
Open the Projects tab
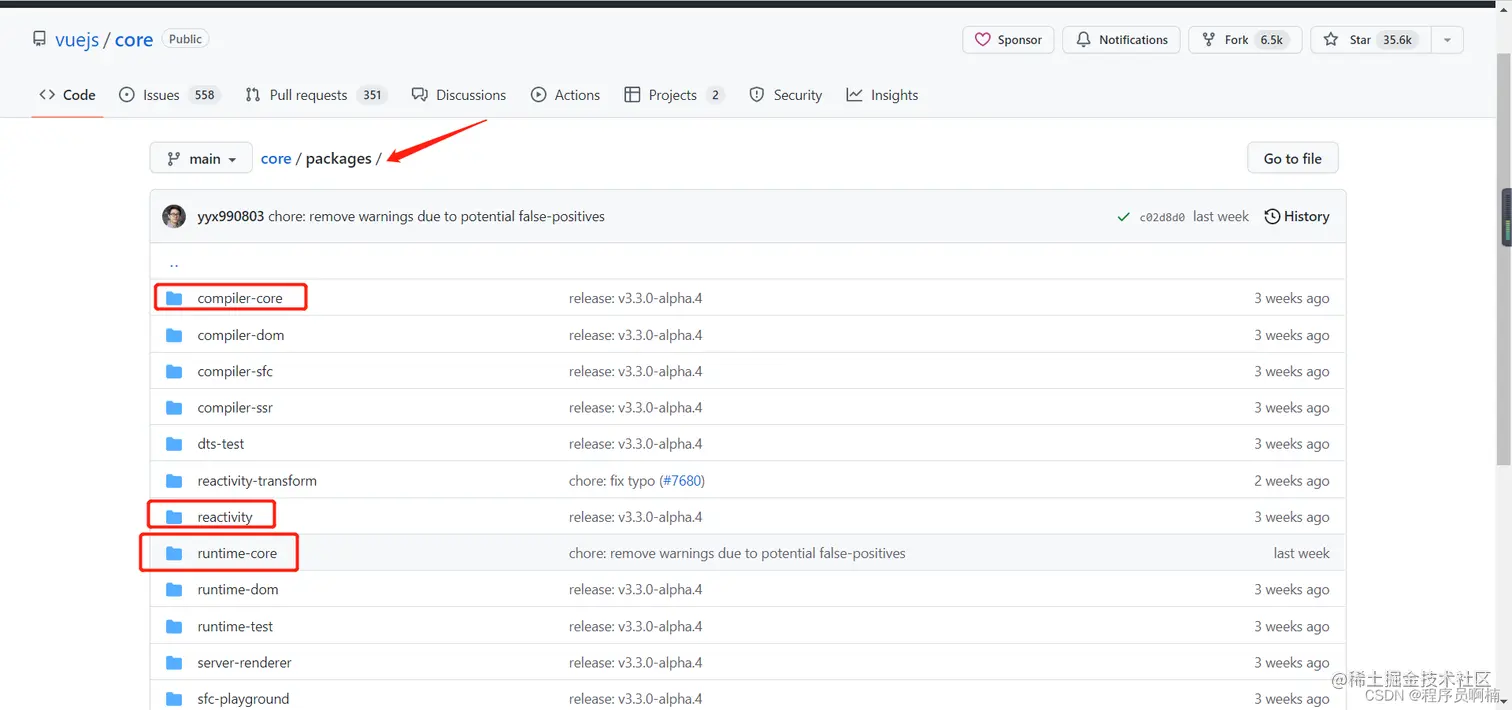pyautogui.click(x=673, y=95)
